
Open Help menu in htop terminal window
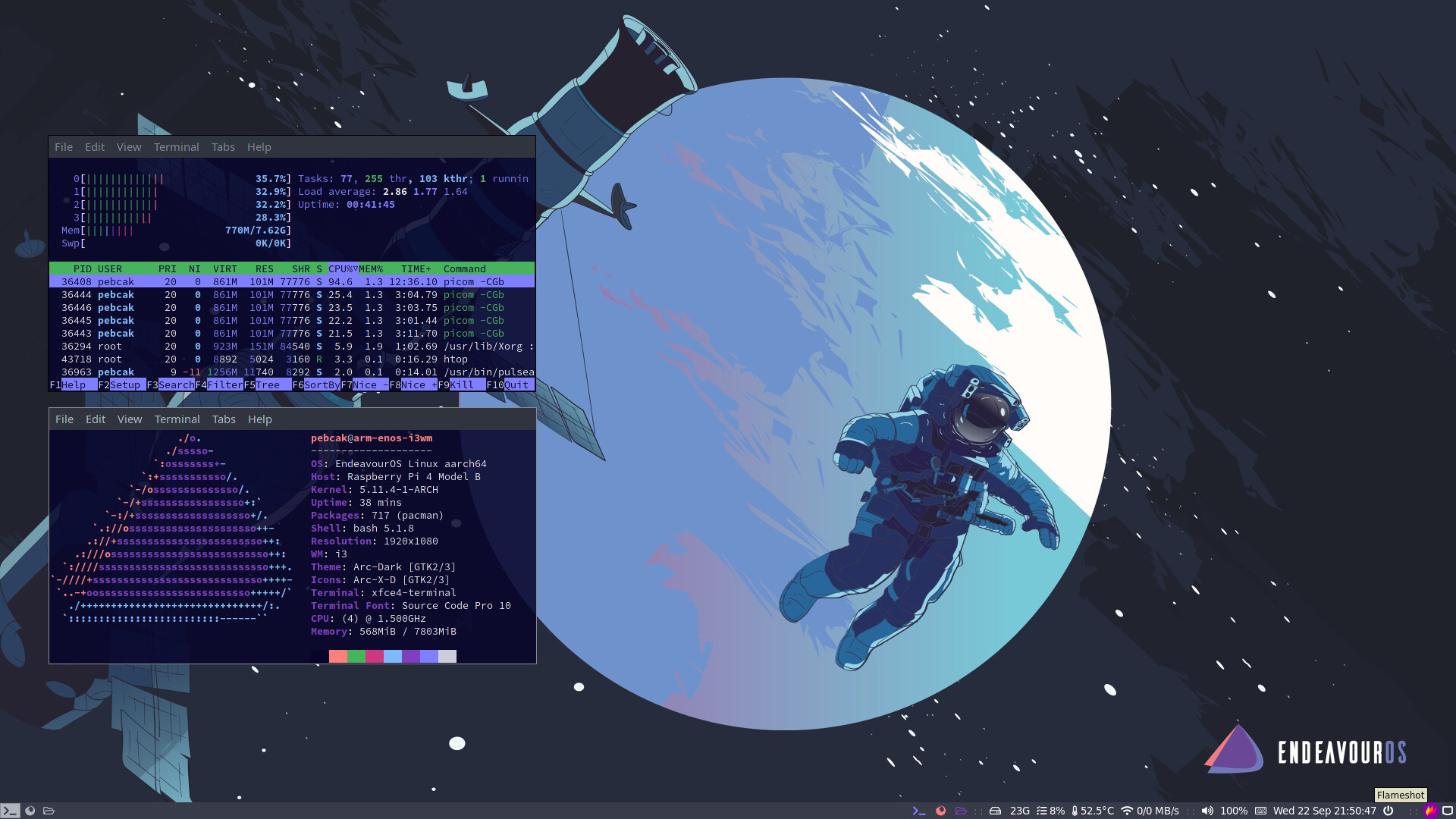tap(259, 147)
